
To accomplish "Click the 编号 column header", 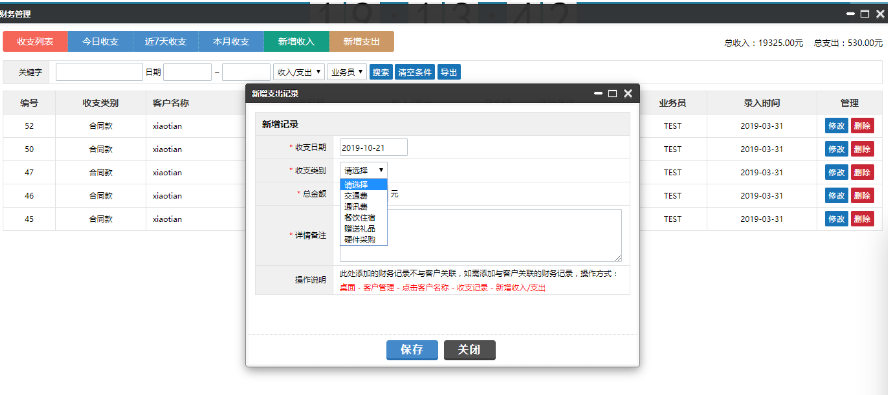I will point(29,103).
